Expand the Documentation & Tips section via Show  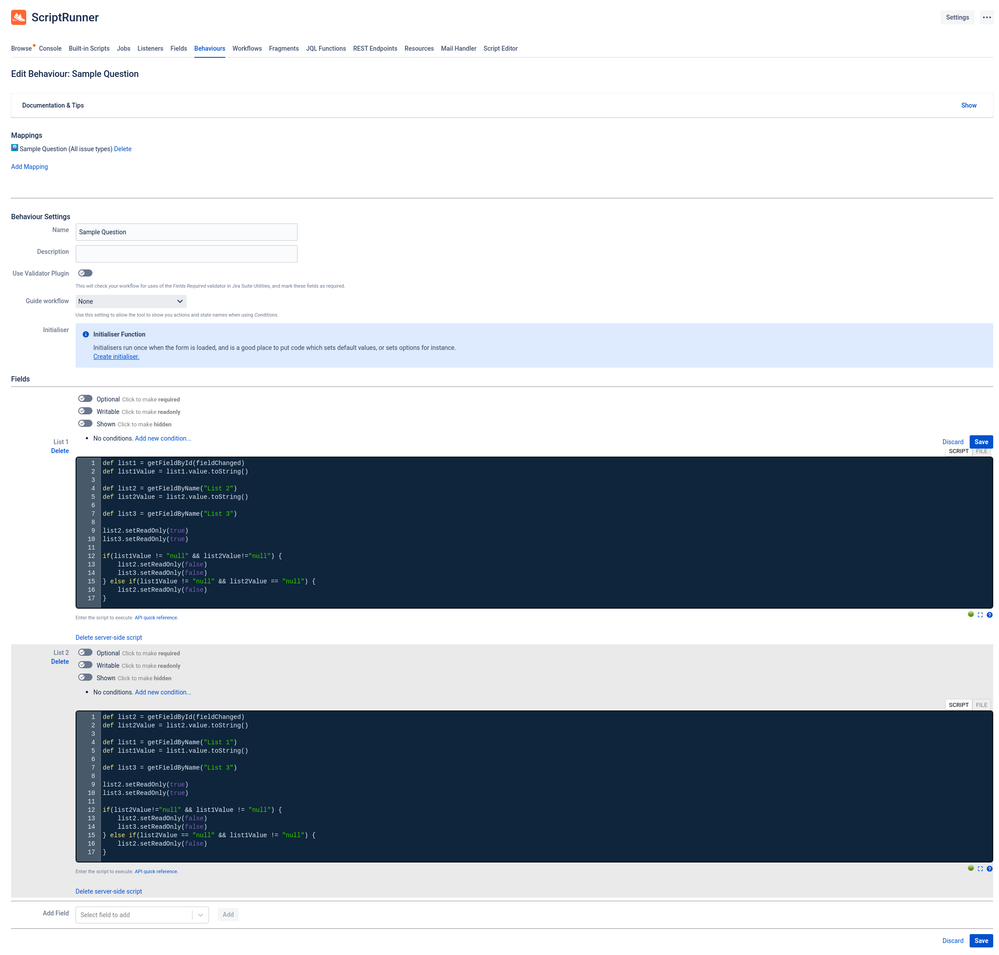coord(968,105)
